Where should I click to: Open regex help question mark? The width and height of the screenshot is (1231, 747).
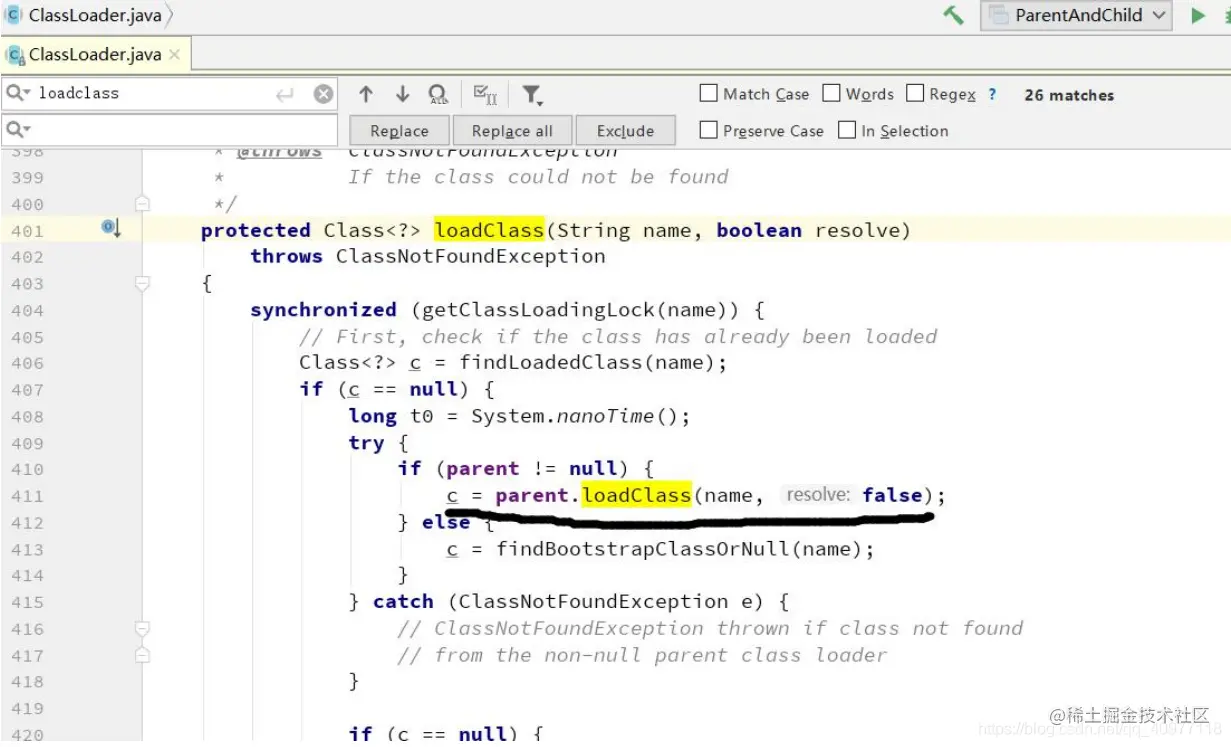(992, 94)
